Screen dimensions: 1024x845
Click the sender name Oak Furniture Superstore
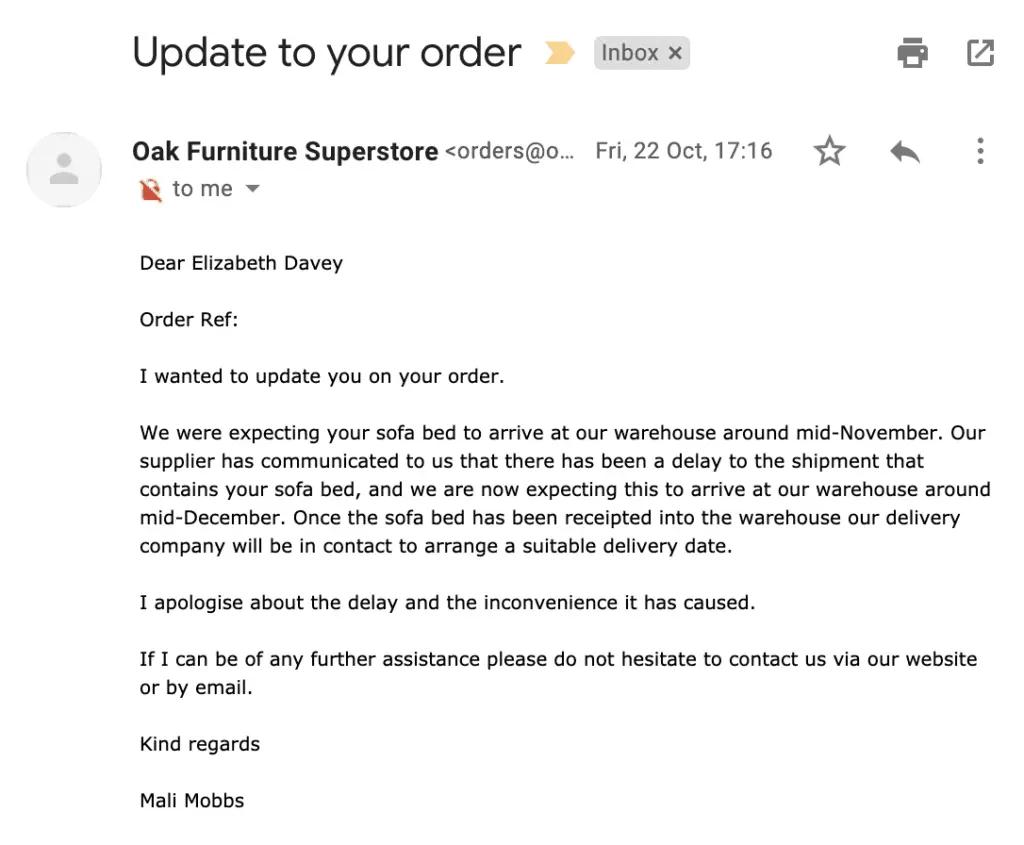click(285, 150)
